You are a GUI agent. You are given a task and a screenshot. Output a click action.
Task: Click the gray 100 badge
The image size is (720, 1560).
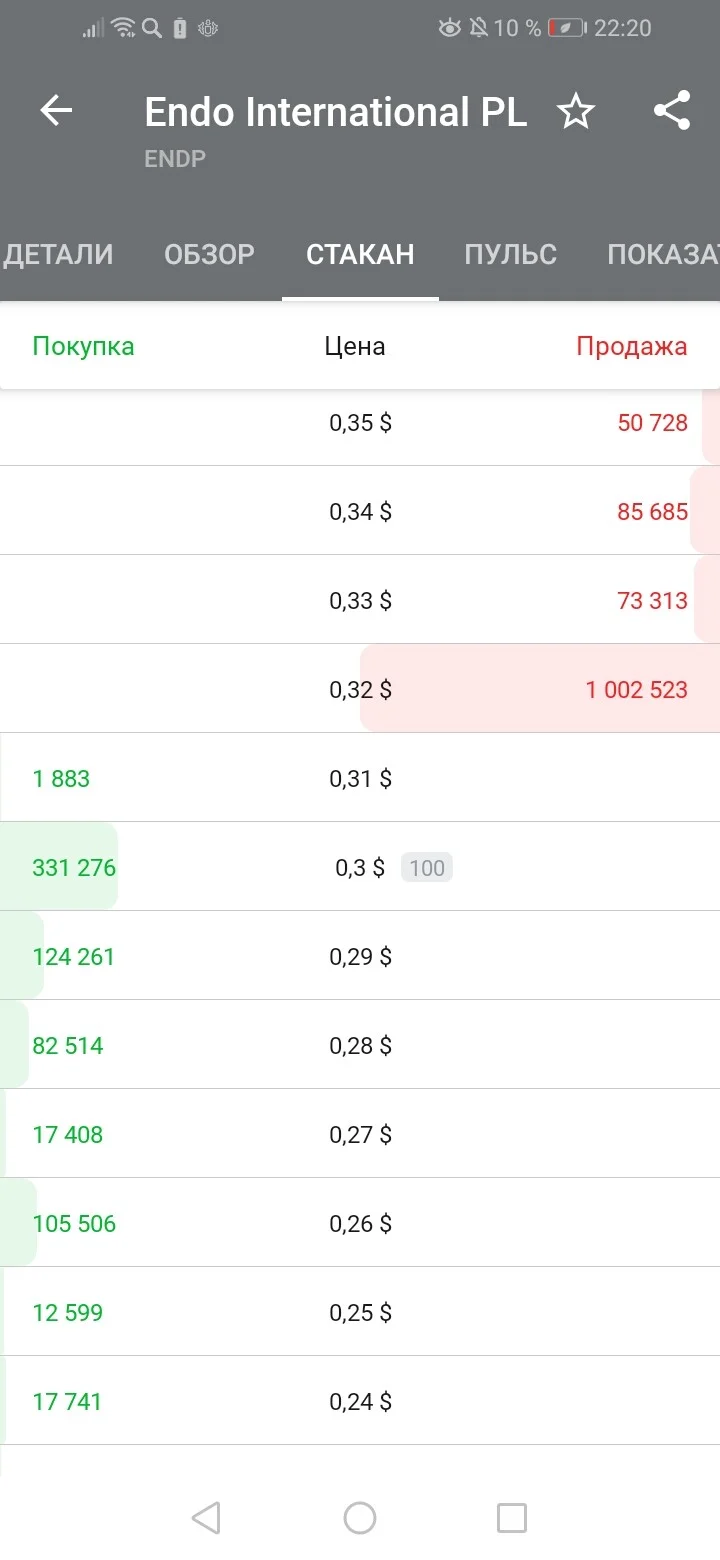click(427, 867)
